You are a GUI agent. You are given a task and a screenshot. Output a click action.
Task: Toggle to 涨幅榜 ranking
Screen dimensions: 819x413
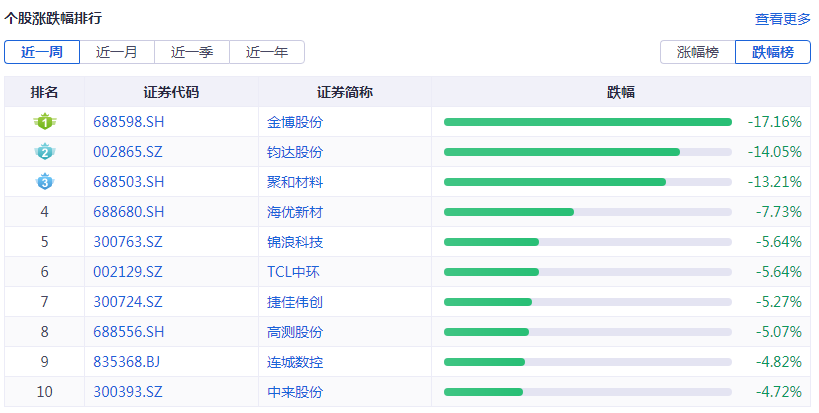coord(698,52)
